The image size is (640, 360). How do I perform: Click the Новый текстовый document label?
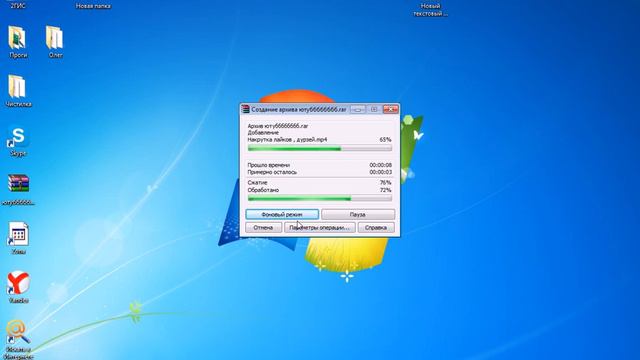(x=430, y=10)
